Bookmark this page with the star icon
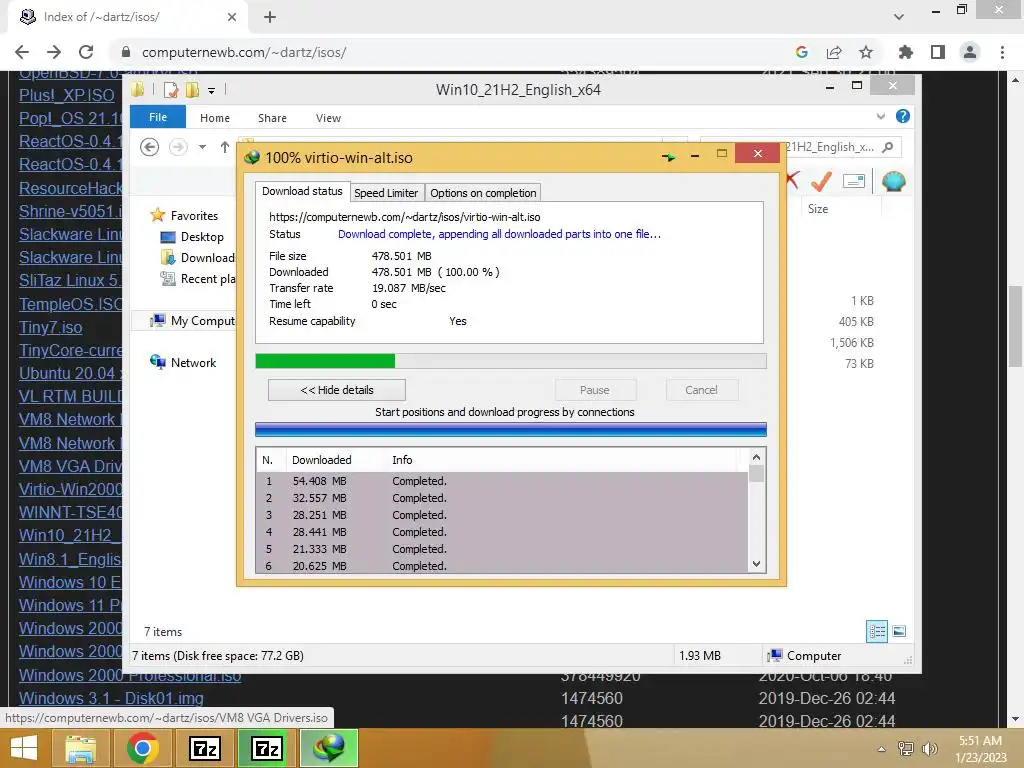 (x=866, y=52)
